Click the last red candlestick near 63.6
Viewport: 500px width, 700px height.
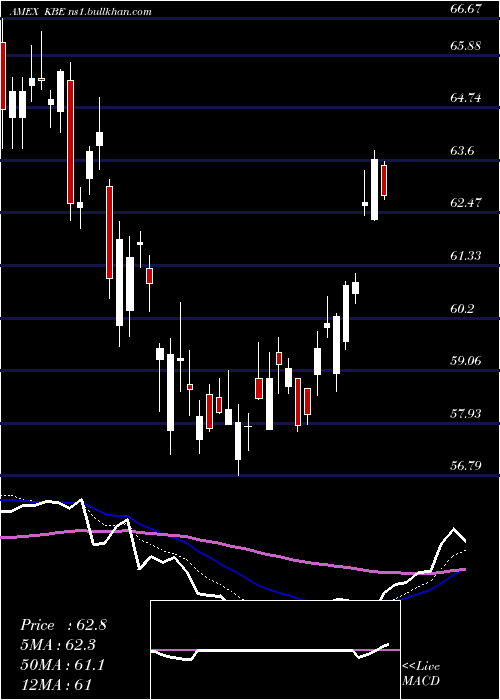pyautogui.click(x=384, y=180)
